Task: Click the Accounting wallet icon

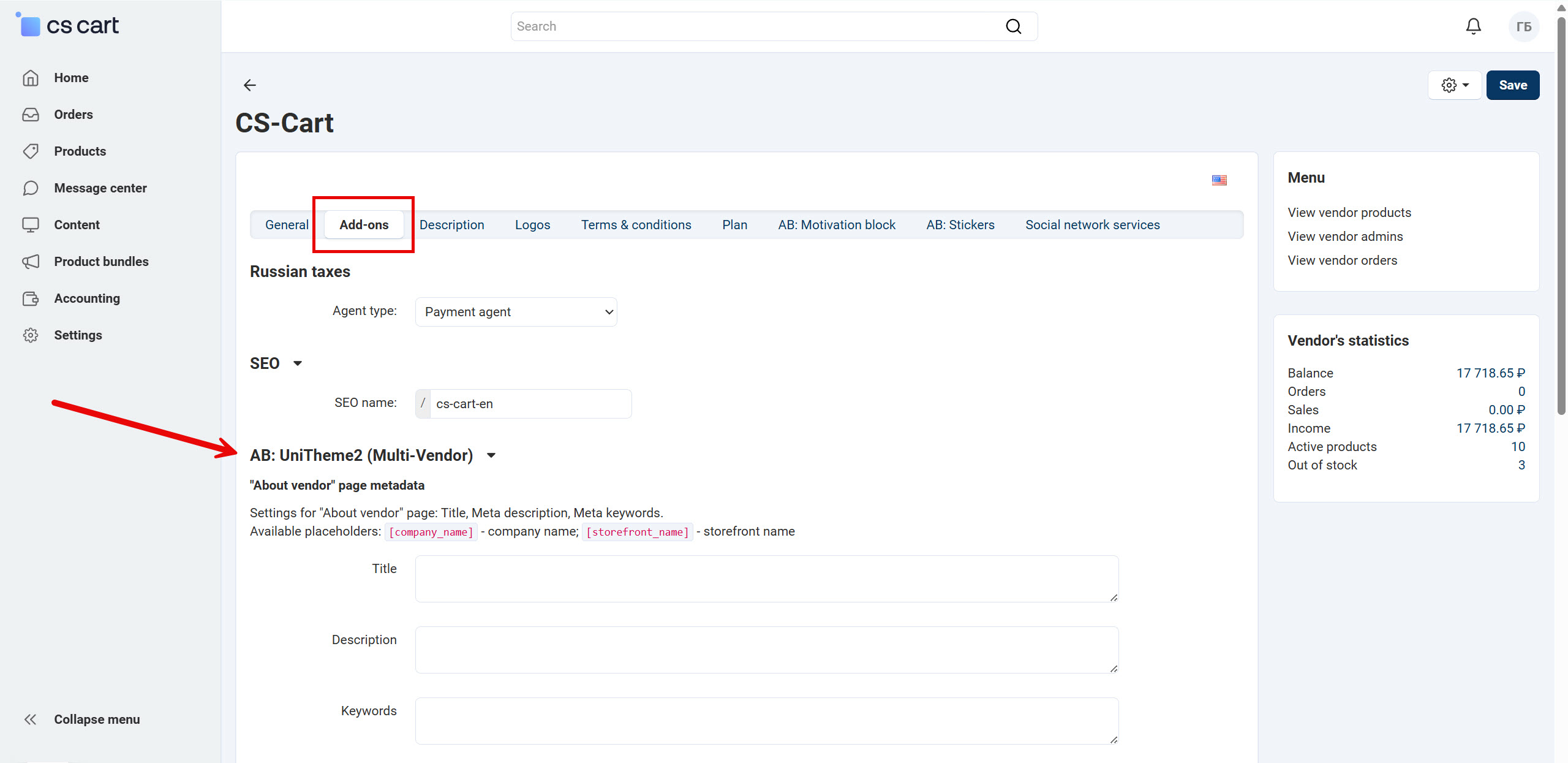Action: tap(31, 298)
